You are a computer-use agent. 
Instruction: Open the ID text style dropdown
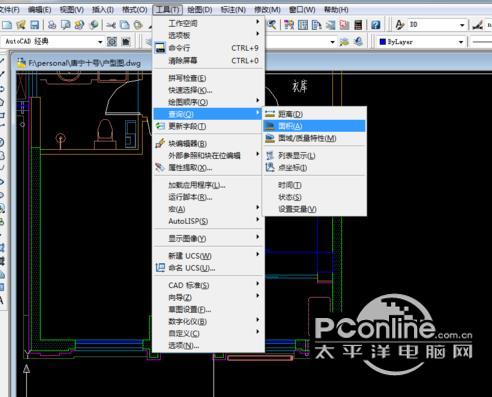coord(462,25)
